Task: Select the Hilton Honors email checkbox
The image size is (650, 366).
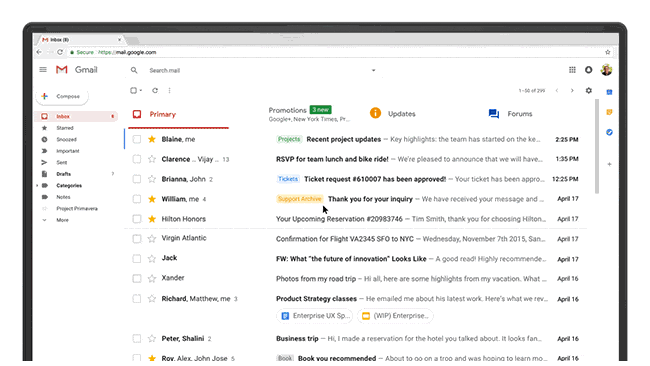Action: (x=136, y=219)
